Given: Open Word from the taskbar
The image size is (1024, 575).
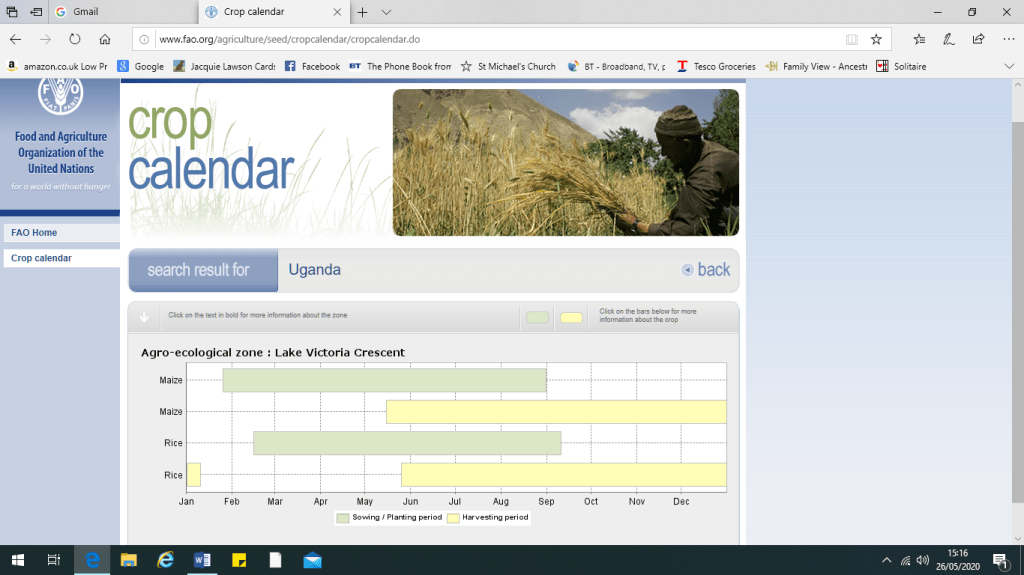Looking at the screenshot, I should point(203,560).
